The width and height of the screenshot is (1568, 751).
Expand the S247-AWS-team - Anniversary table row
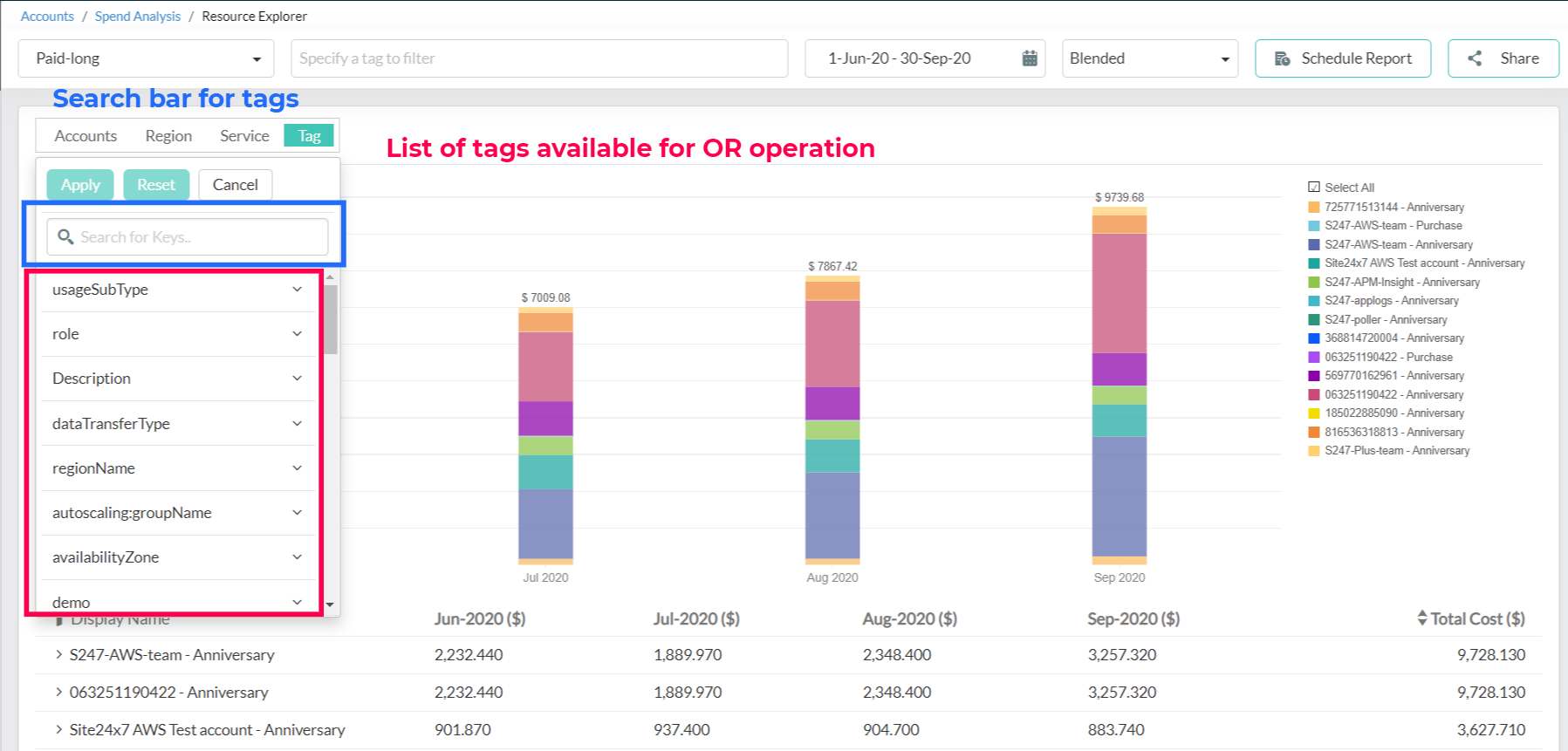[58, 654]
